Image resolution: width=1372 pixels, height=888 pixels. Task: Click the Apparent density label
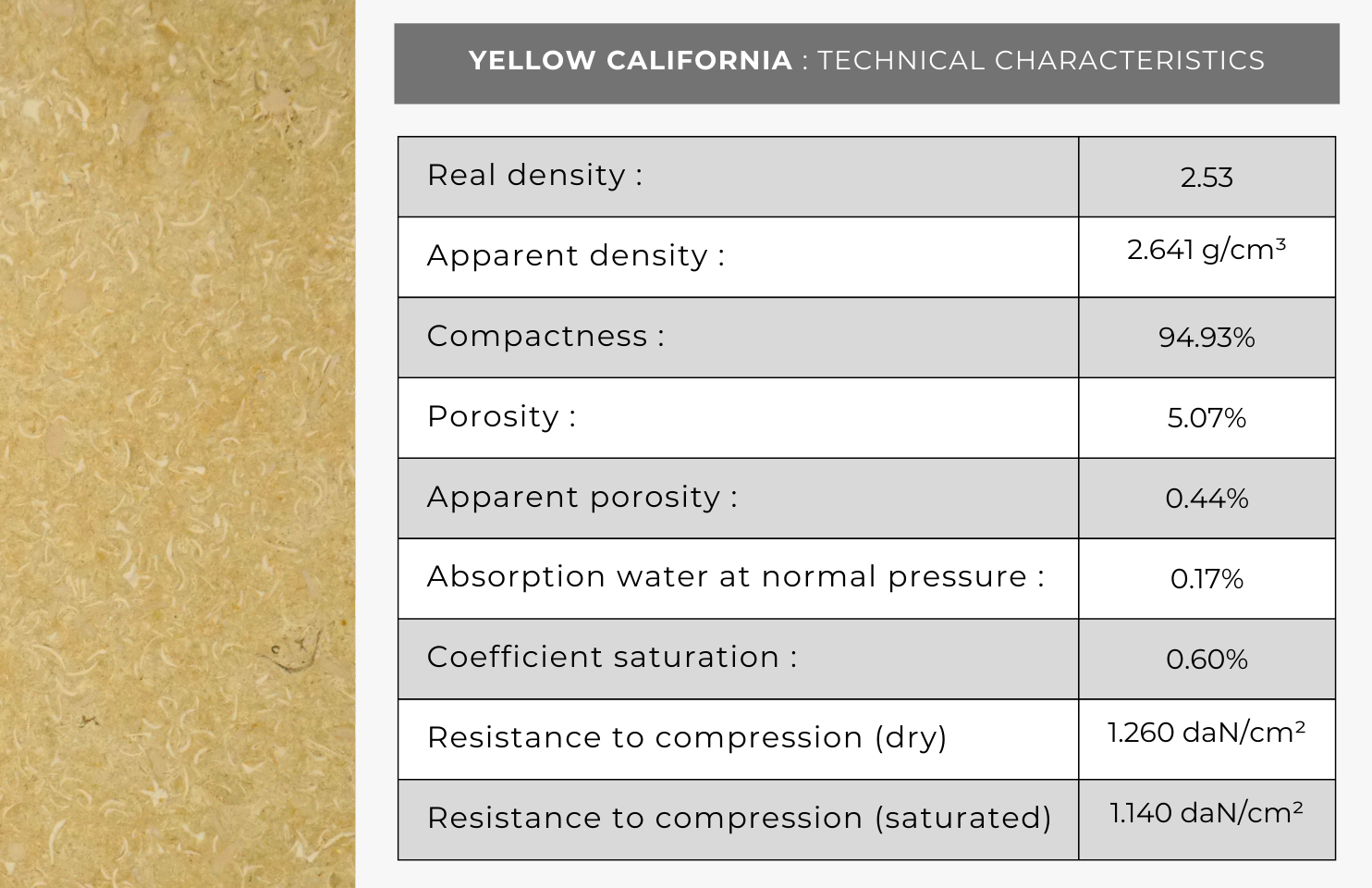(x=576, y=256)
